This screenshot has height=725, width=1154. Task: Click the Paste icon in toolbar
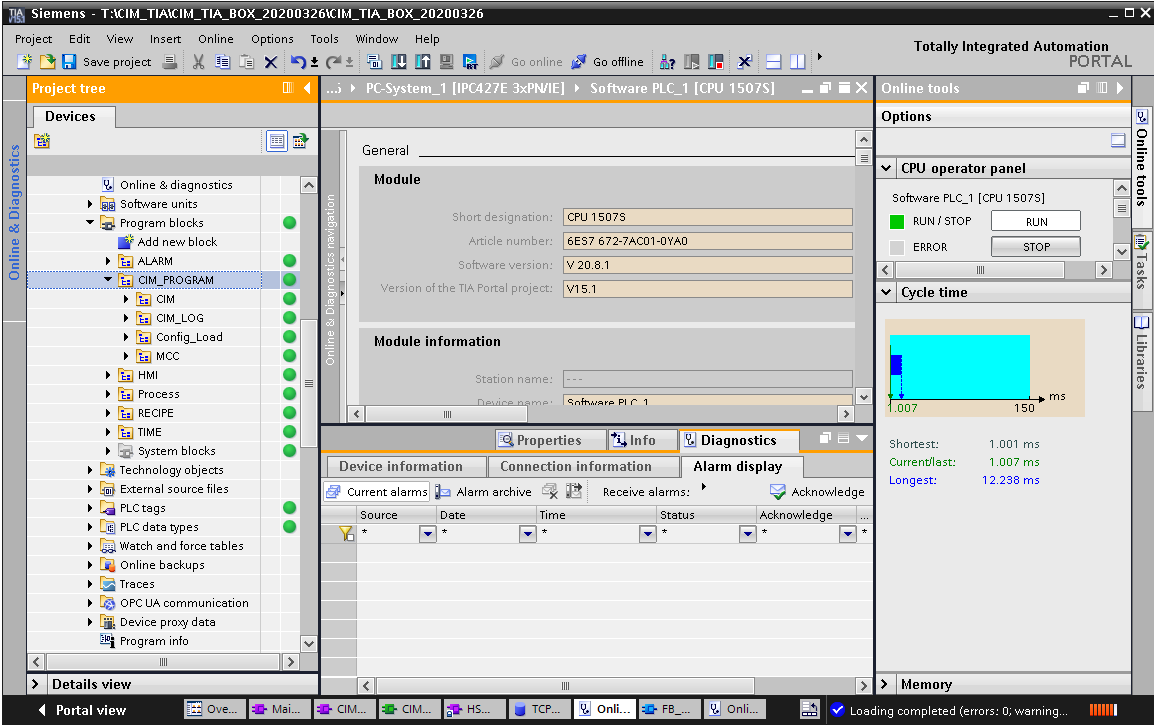click(247, 62)
